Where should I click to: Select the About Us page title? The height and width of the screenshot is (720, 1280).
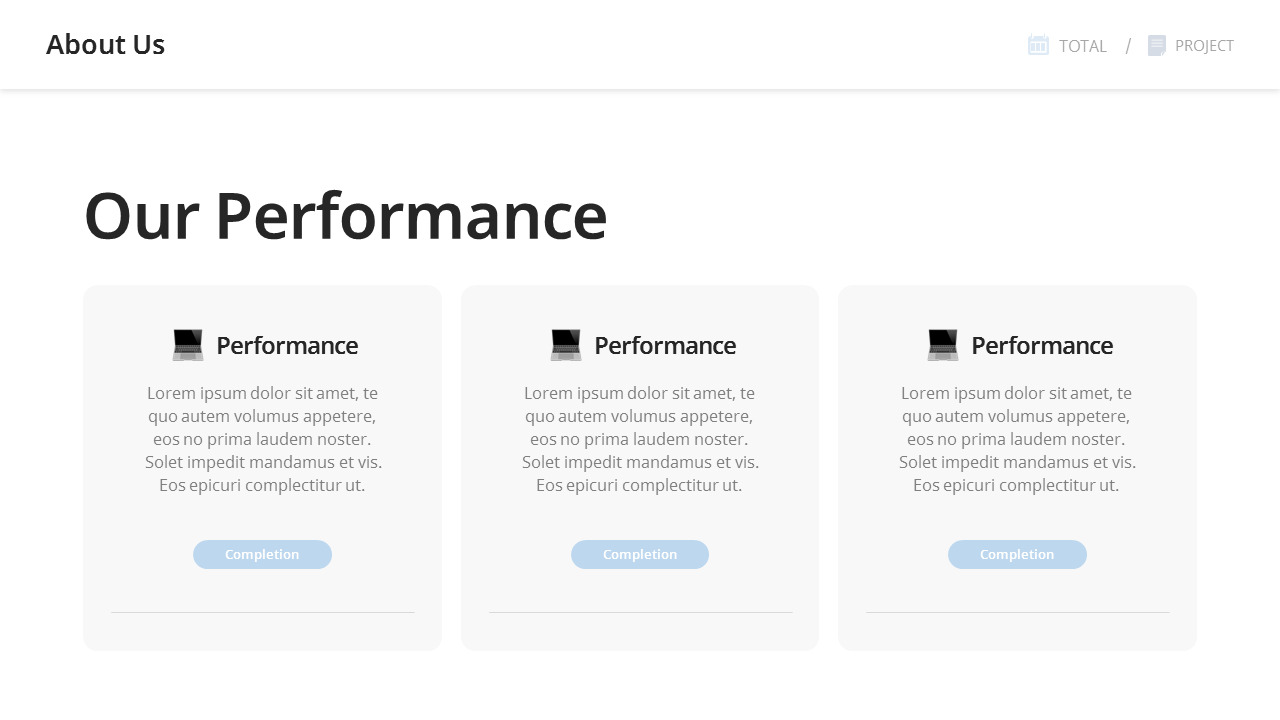tap(106, 44)
